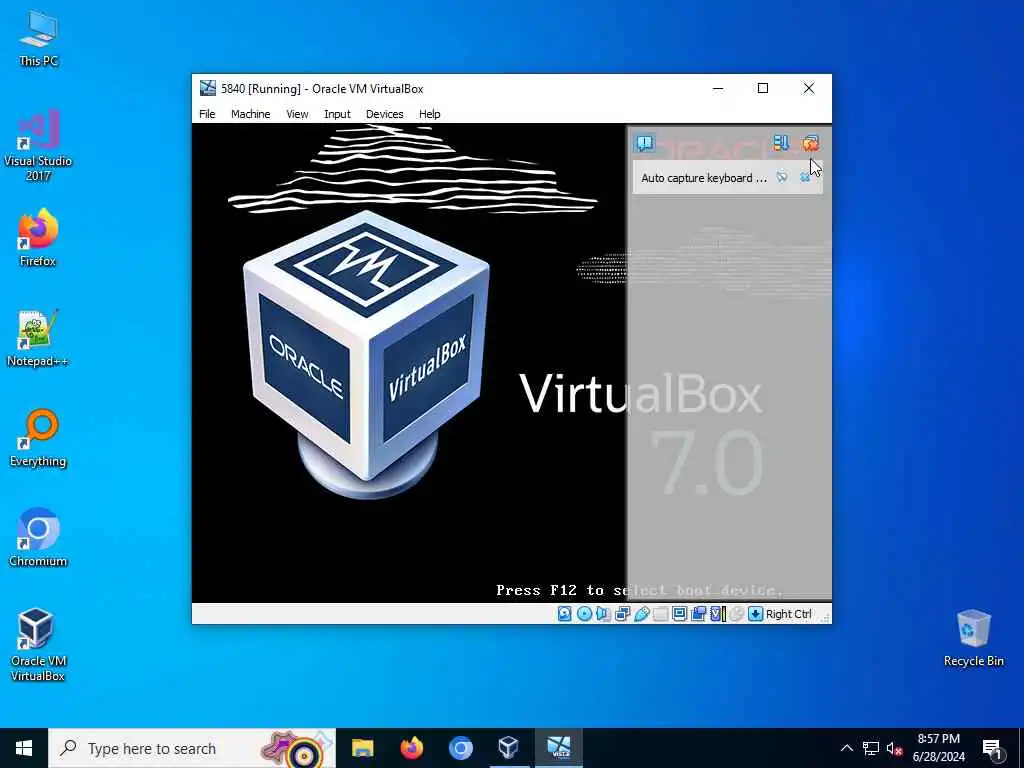The image size is (1024, 768).
Task: Expand hidden system tray icons chevron
Action: tap(846, 748)
